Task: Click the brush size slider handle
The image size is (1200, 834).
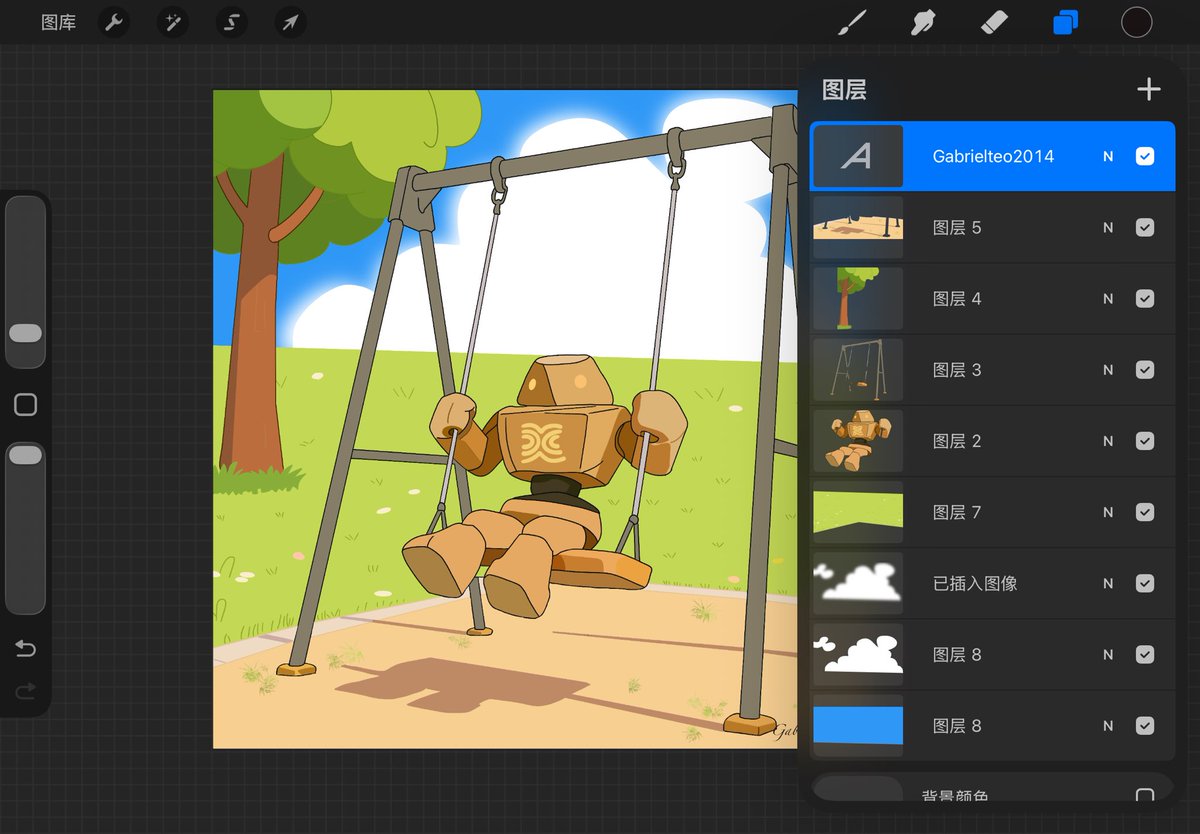Action: tap(25, 333)
